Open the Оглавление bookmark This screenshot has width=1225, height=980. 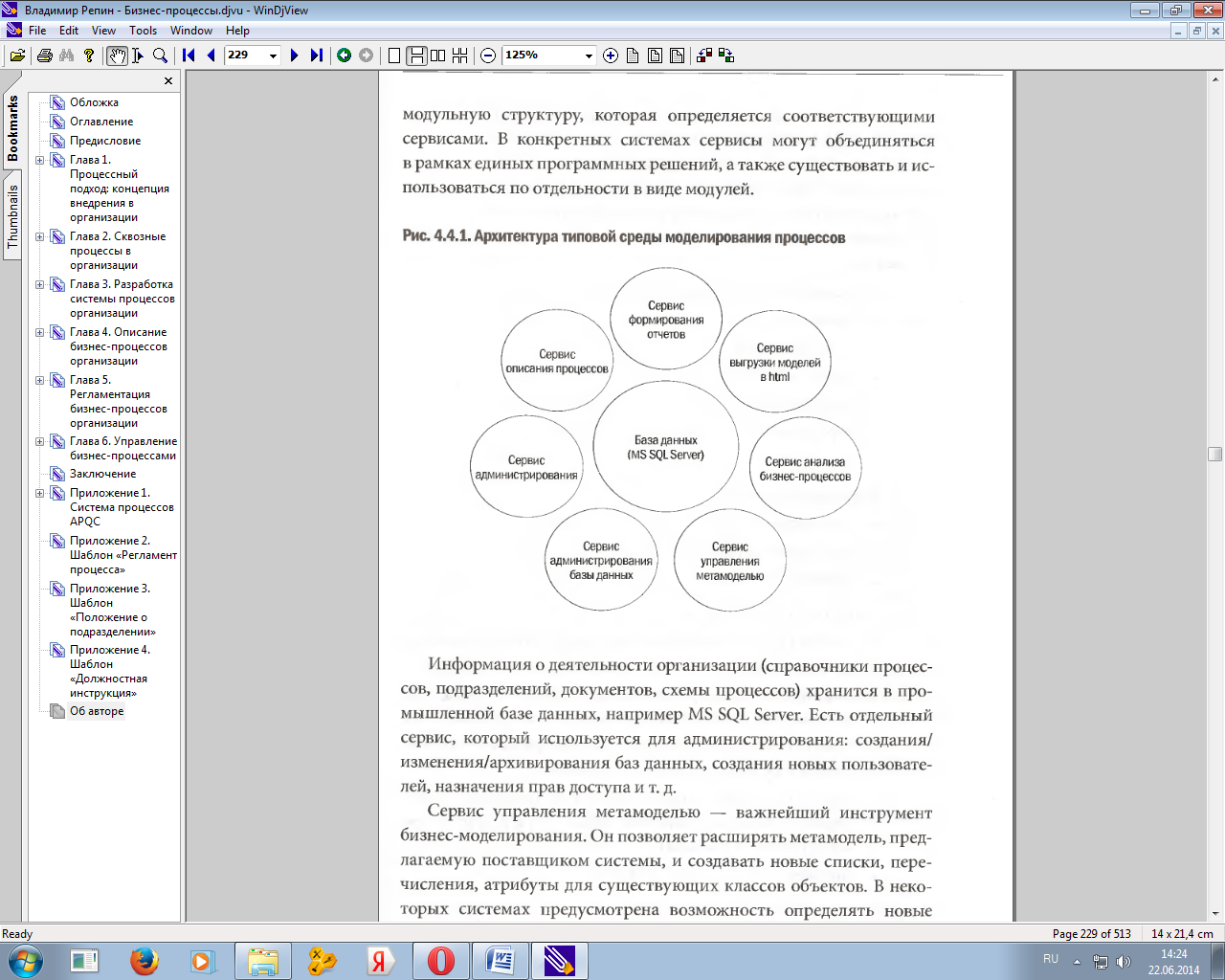point(101,122)
